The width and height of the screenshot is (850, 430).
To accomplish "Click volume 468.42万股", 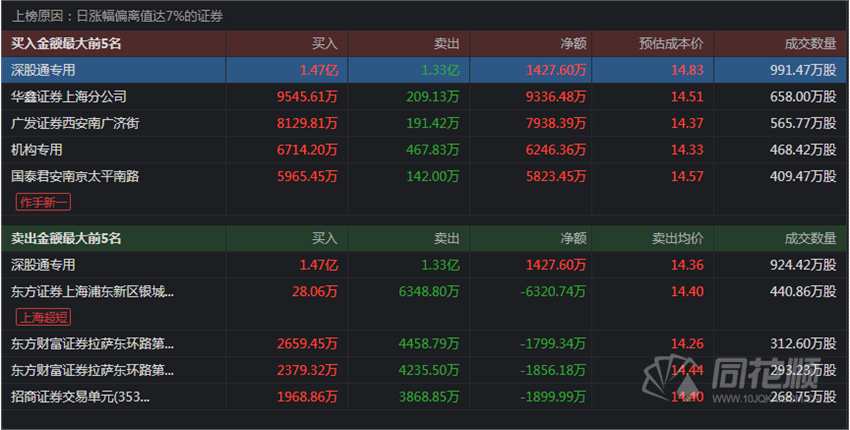I will (x=803, y=150).
